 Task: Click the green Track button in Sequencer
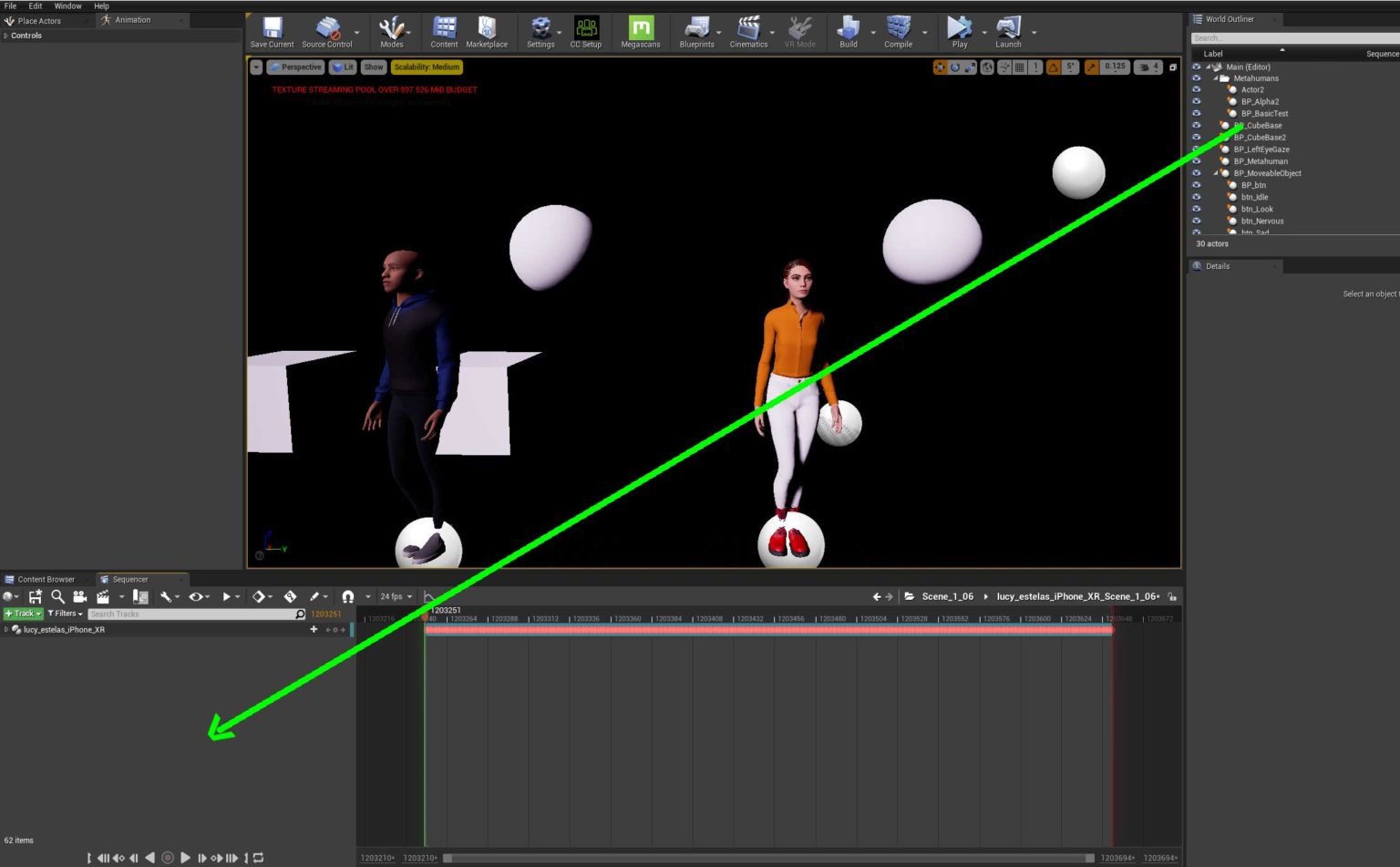coord(23,614)
